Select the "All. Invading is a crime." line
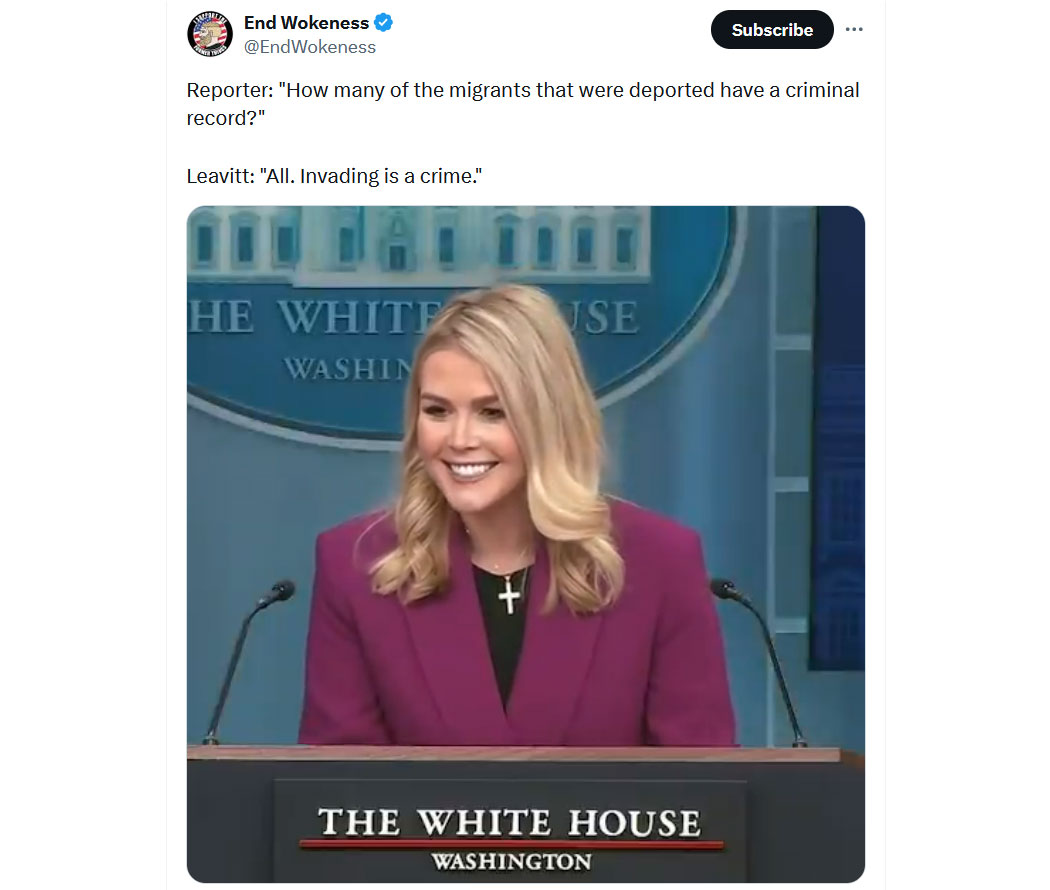The height and width of the screenshot is (890, 1050). pos(334,176)
